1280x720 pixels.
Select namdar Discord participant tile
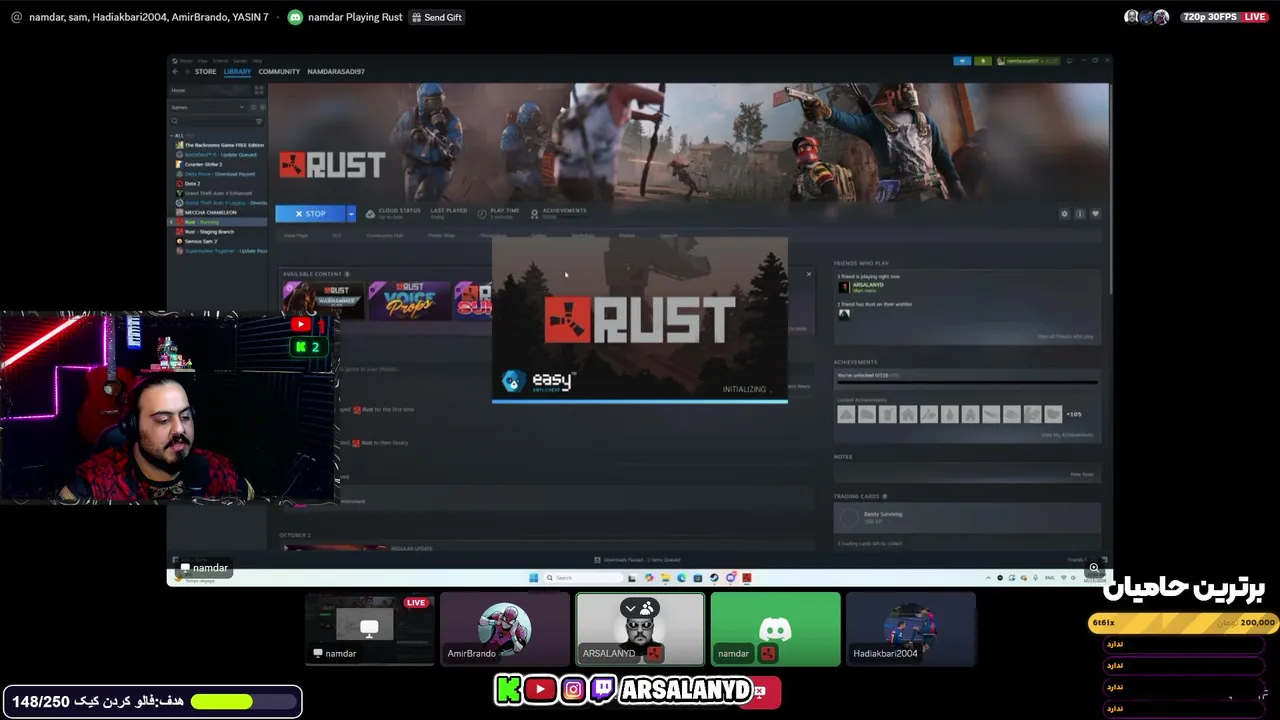(x=776, y=628)
